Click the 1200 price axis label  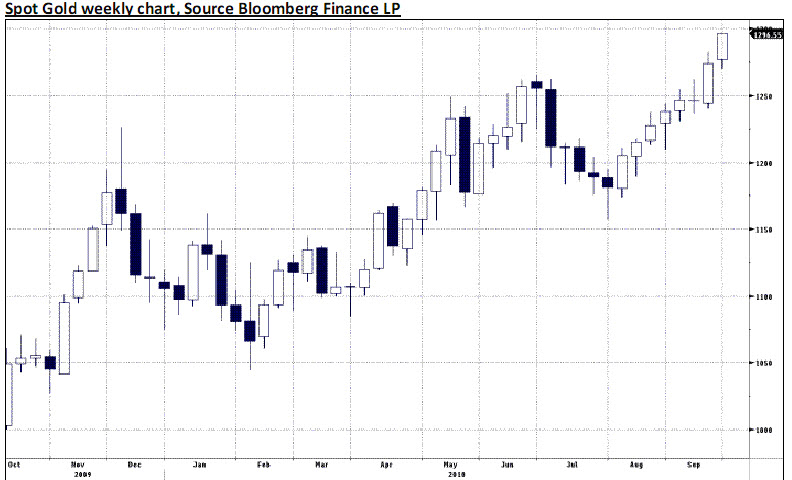764,164
